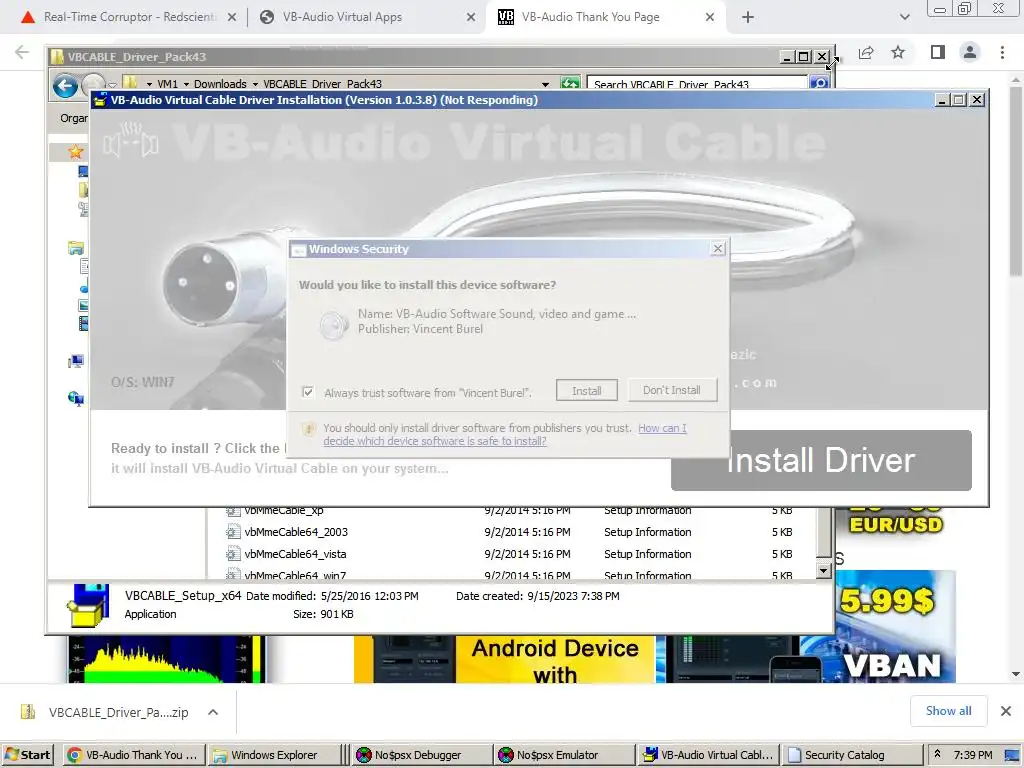Click scroll-down arrow of browser page
The height and width of the screenshot is (768, 1024).
point(1016,674)
